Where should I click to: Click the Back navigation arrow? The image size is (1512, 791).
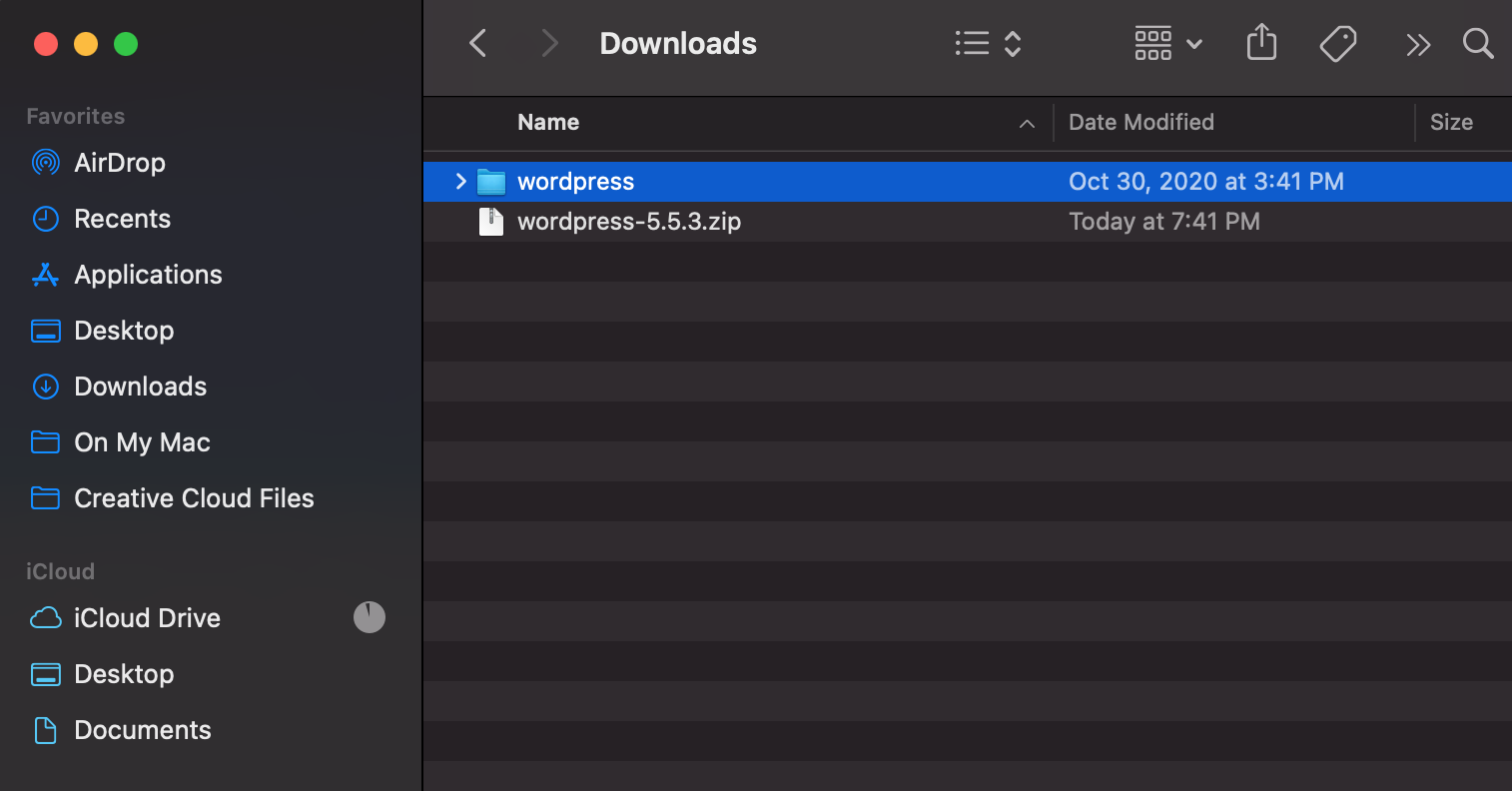coord(478,43)
